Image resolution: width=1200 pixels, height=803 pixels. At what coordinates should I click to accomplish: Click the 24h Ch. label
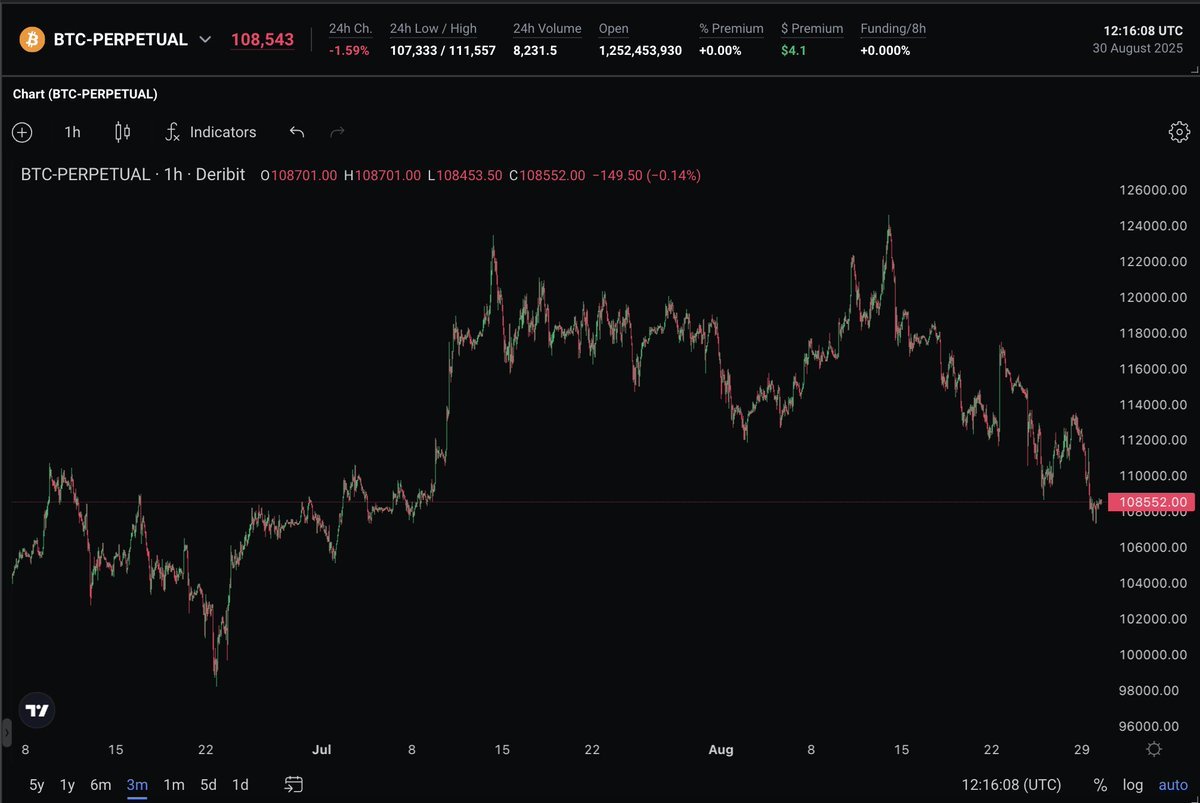350,29
